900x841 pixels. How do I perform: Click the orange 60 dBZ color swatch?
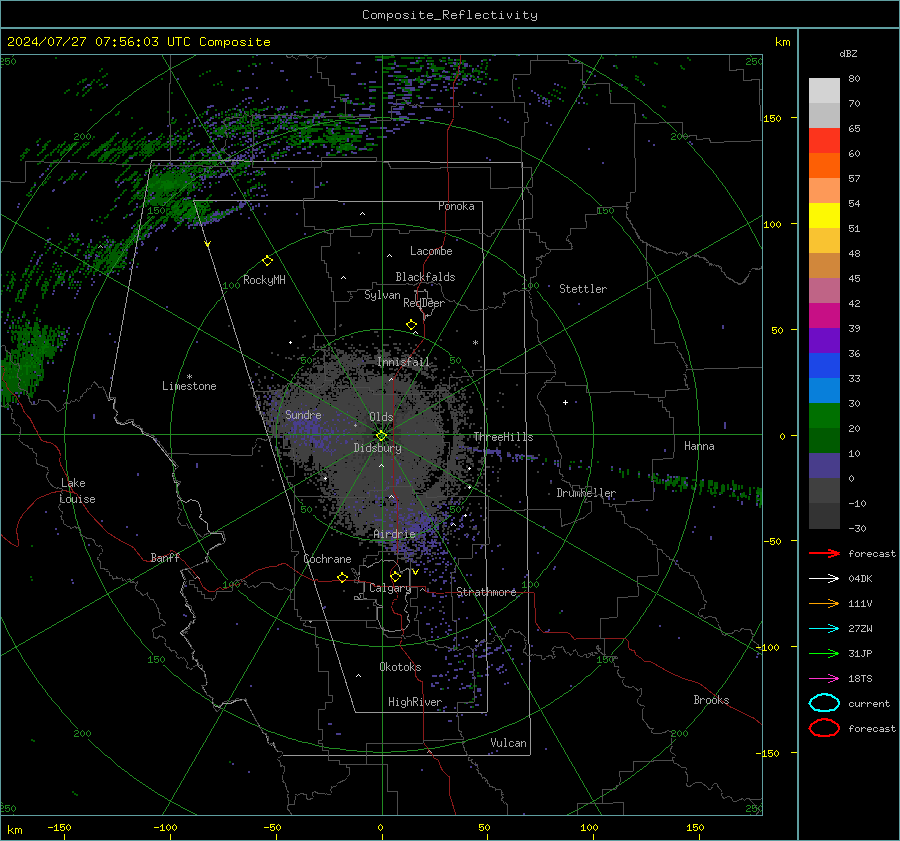824,165
